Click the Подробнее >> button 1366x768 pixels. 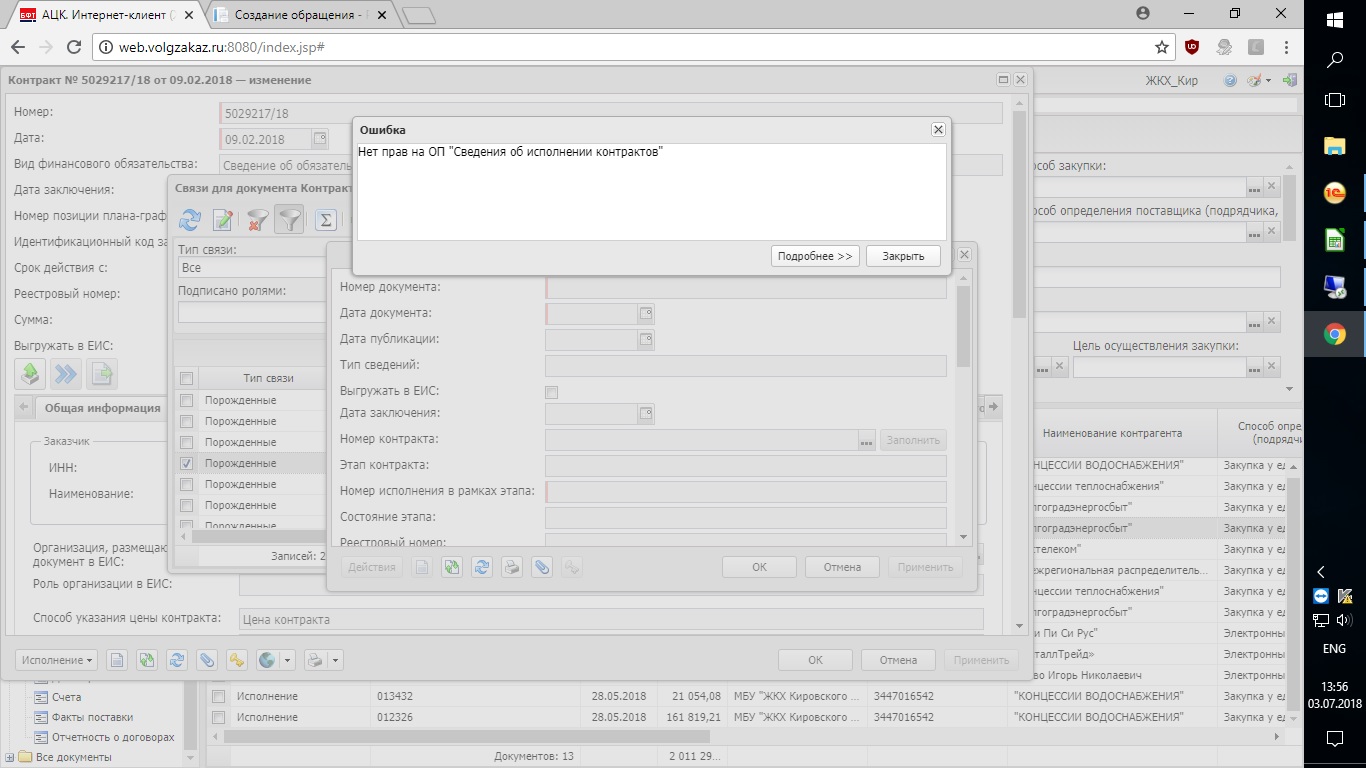815,256
